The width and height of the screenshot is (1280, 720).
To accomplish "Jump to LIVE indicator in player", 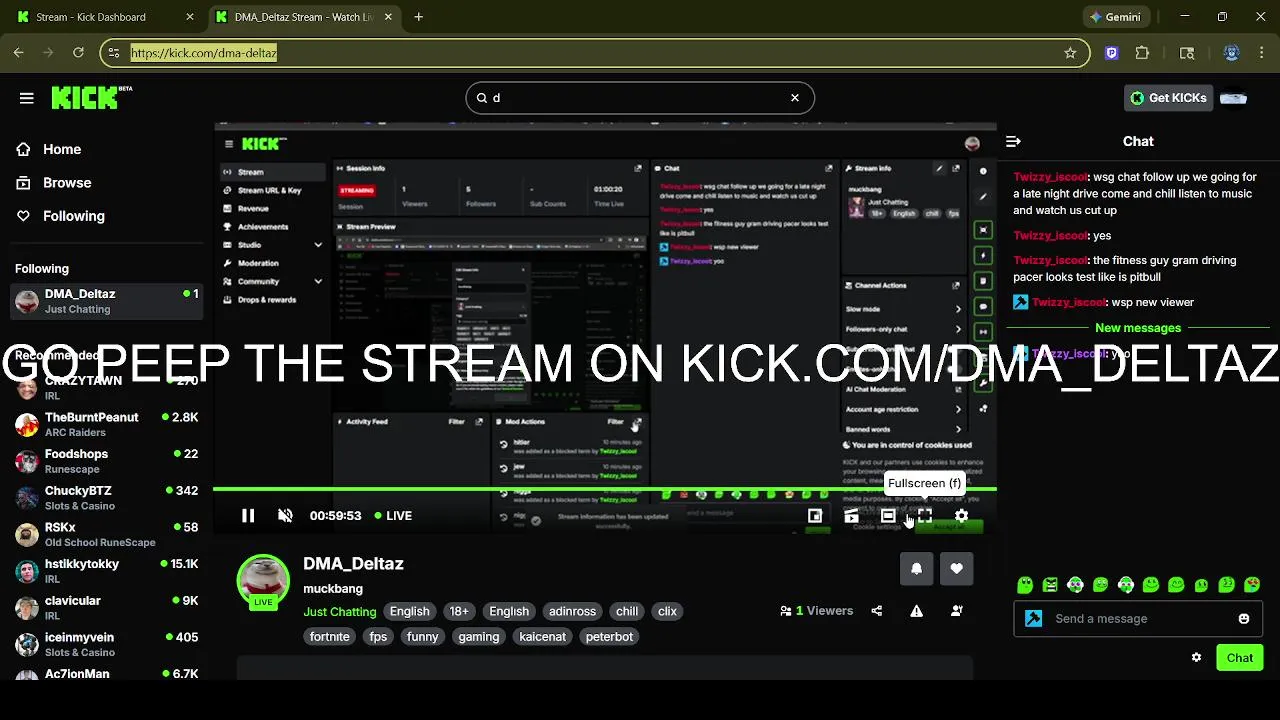I will pos(393,516).
